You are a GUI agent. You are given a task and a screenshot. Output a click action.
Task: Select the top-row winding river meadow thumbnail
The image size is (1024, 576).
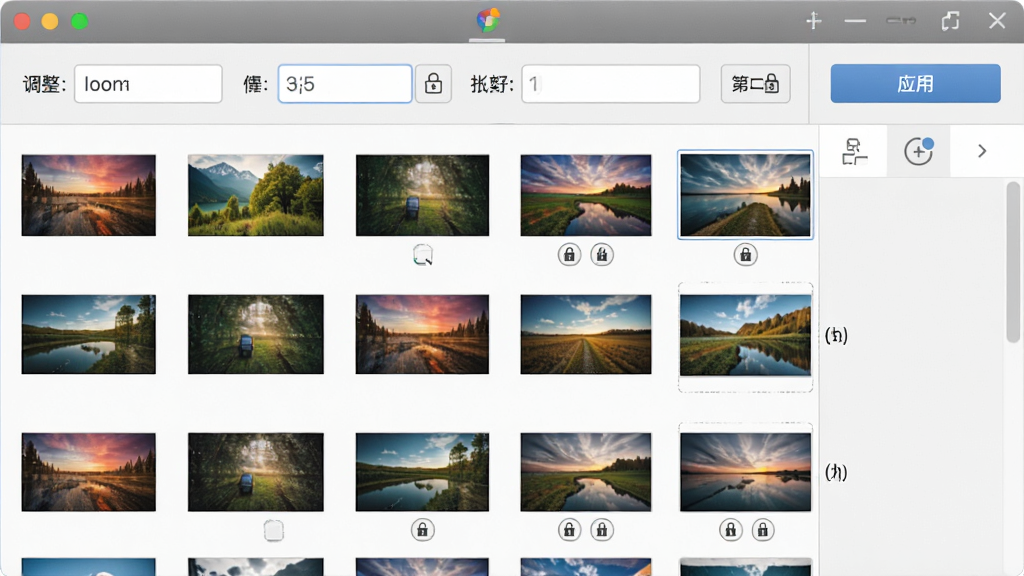[x=586, y=195]
